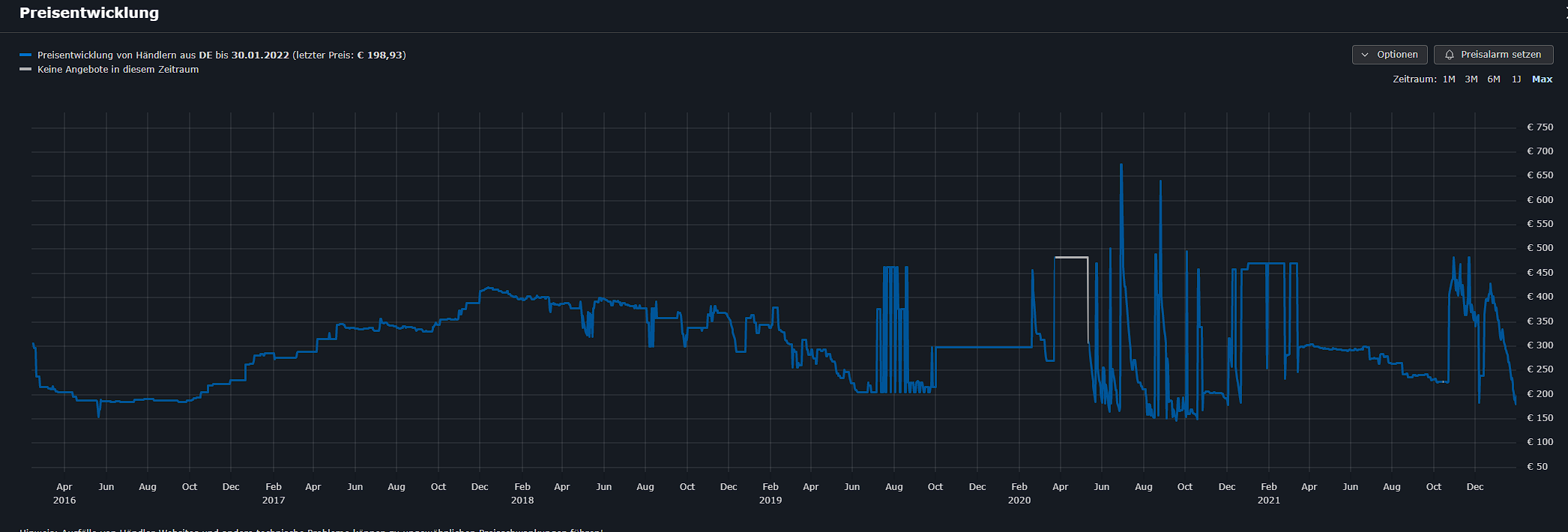Click the last-price text '€ 198,93'
Screen dimensions: 1568x532
click(381, 55)
